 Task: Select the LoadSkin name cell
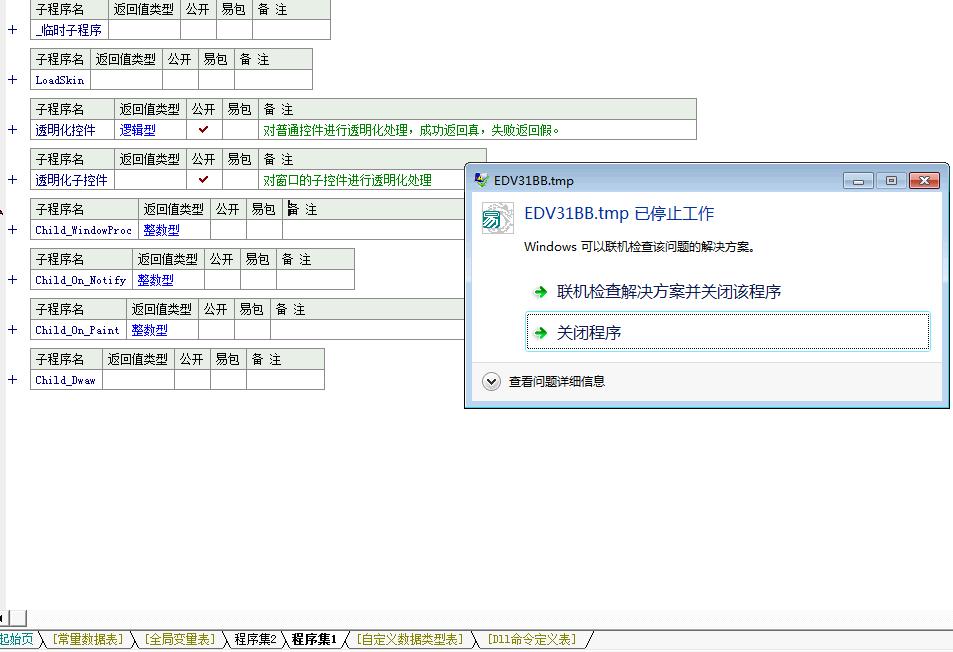(x=60, y=80)
